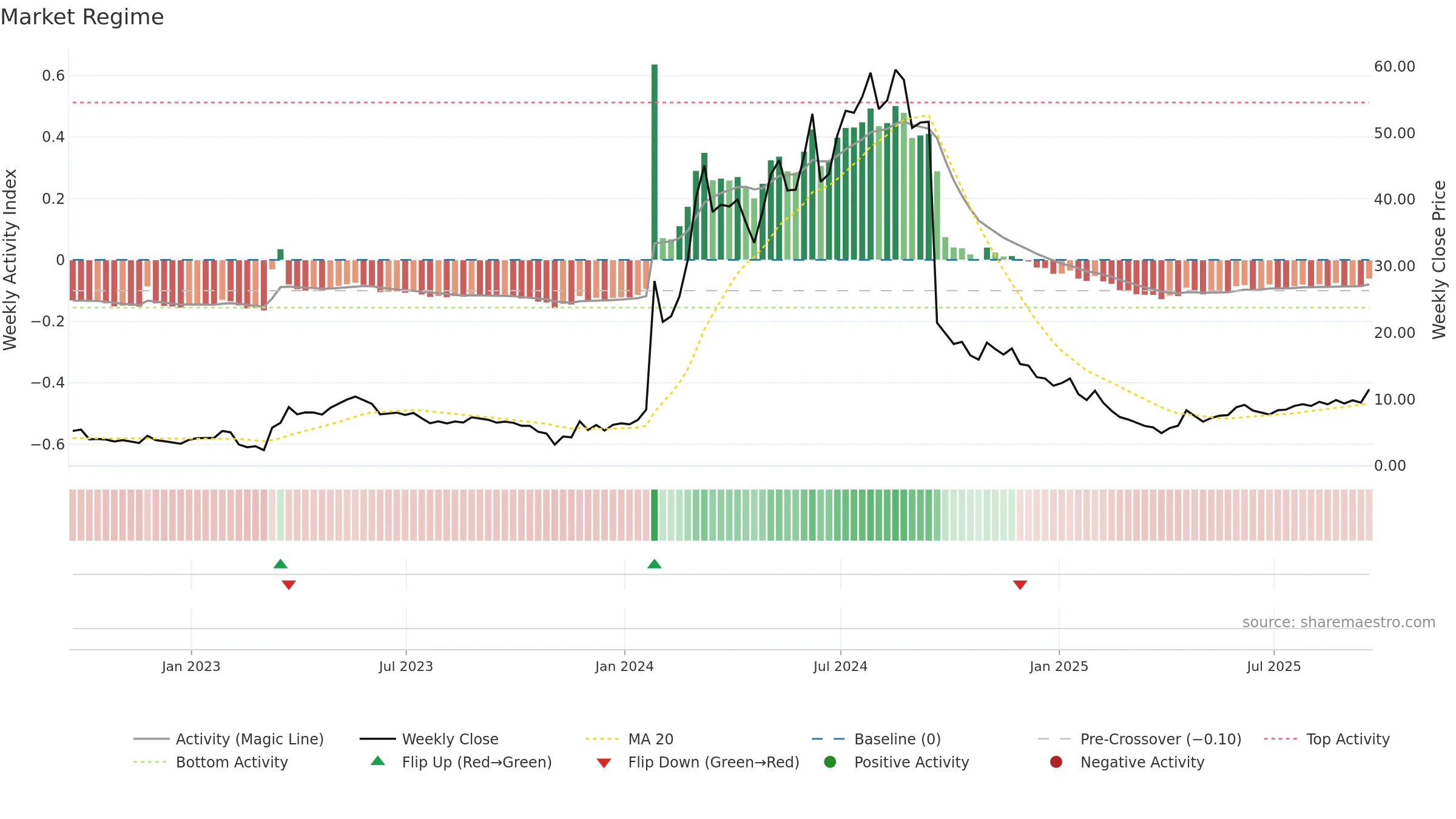This screenshot has height=819, width=1456.
Task: Click the Jan 2024 x-axis label
Action: click(624, 667)
